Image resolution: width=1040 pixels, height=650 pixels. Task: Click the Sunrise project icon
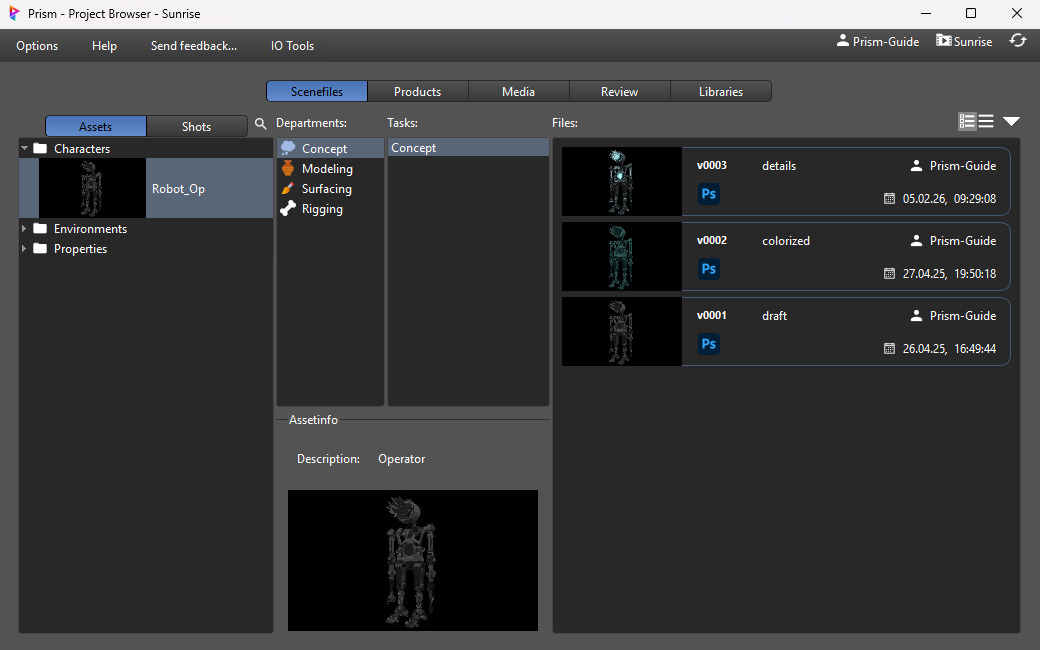point(944,41)
